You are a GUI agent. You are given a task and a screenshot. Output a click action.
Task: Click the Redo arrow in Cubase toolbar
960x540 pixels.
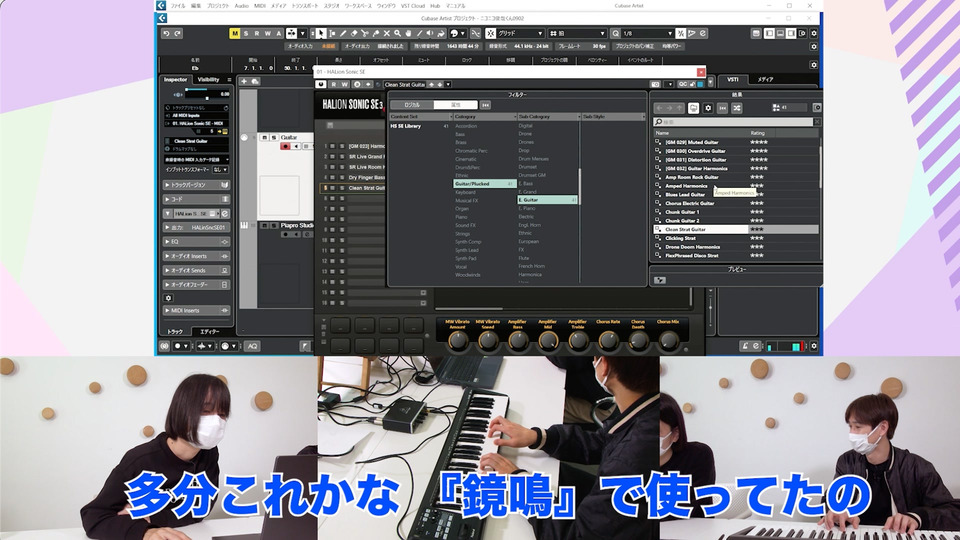click(x=178, y=33)
